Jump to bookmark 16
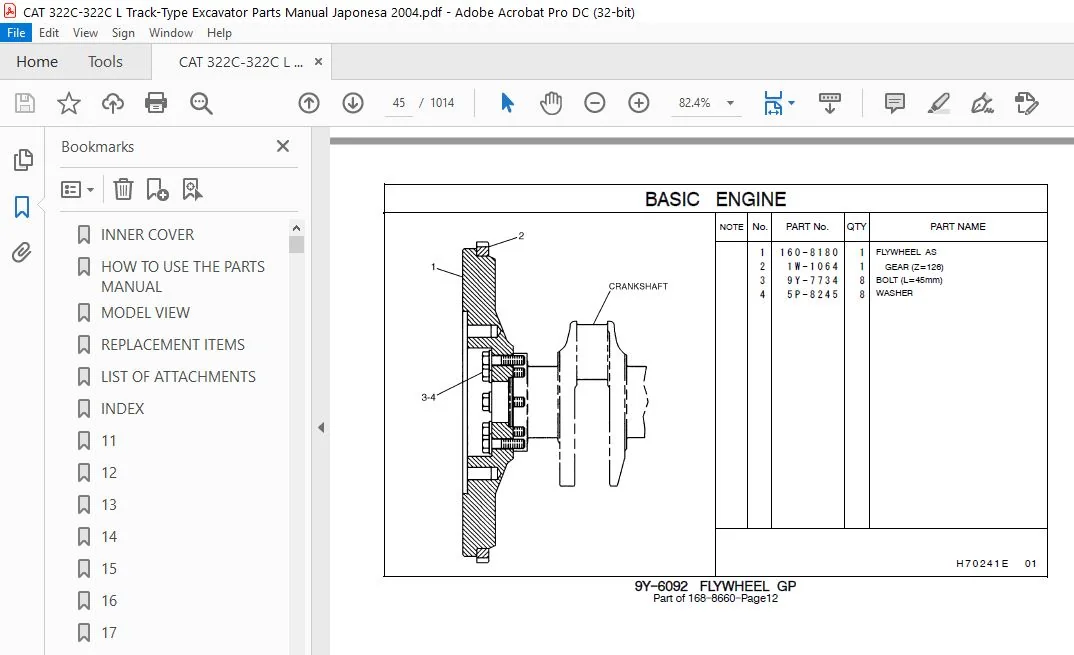This screenshot has width=1074, height=655. point(109,600)
